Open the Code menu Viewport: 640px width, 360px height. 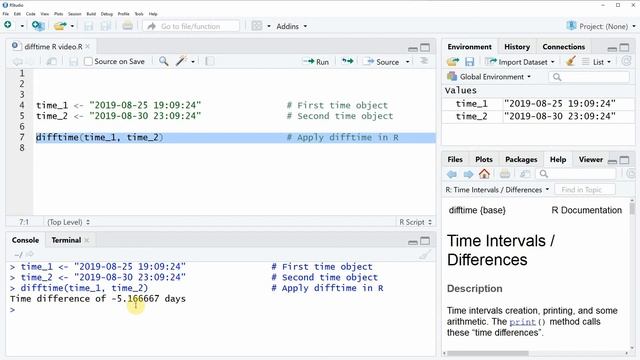click(x=31, y=14)
